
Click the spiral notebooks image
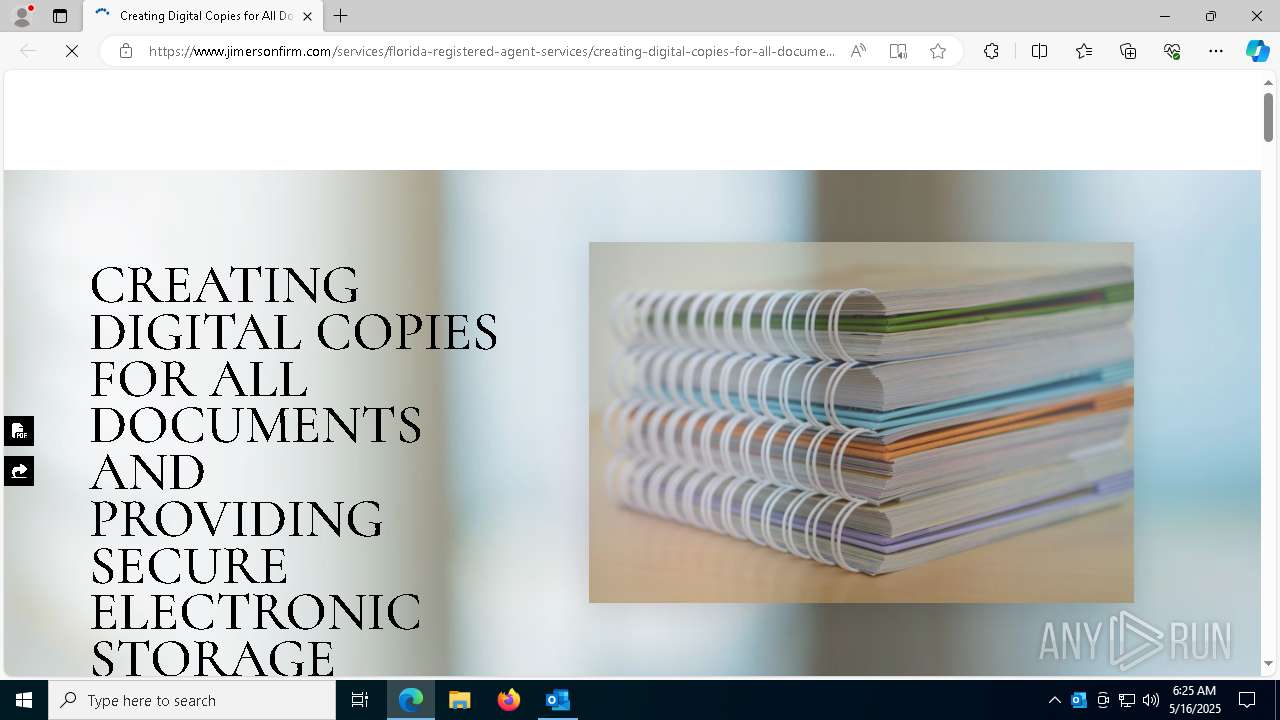point(861,422)
